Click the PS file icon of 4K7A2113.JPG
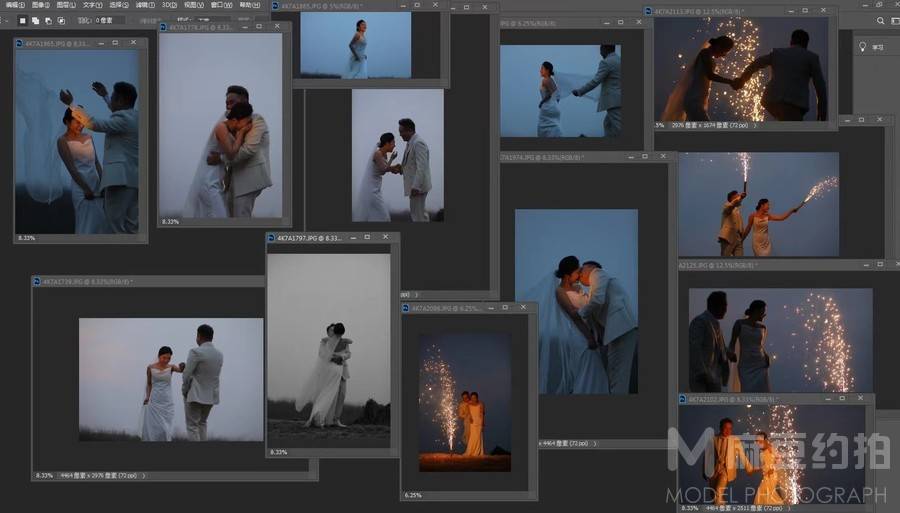Image resolution: width=900 pixels, height=513 pixels. pos(649,11)
